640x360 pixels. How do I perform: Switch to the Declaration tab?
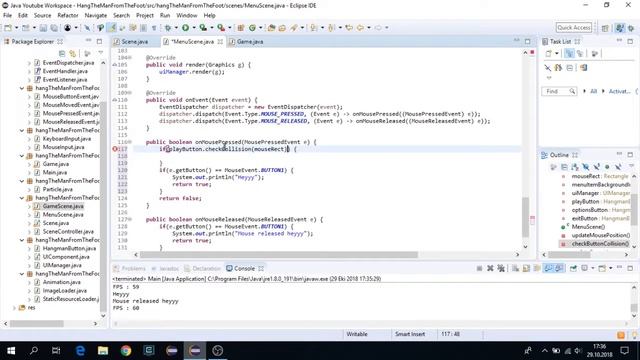coord(206,269)
